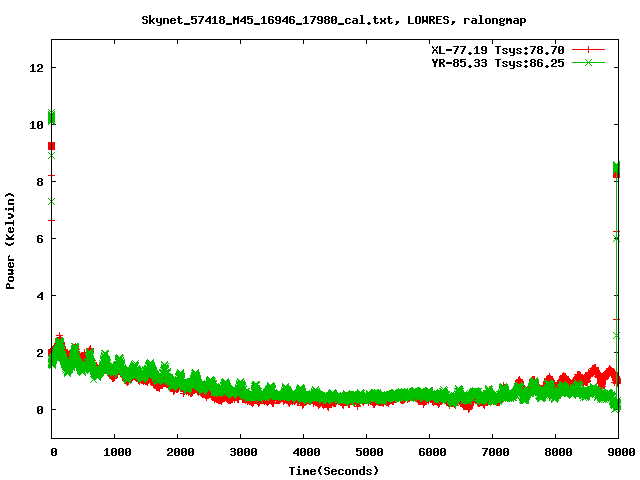This screenshot has height=480, width=640.
Task: Click the plot title Skynet_57418_M45_16946_17980_cal.txt
Action: pyautogui.click(x=334, y=20)
